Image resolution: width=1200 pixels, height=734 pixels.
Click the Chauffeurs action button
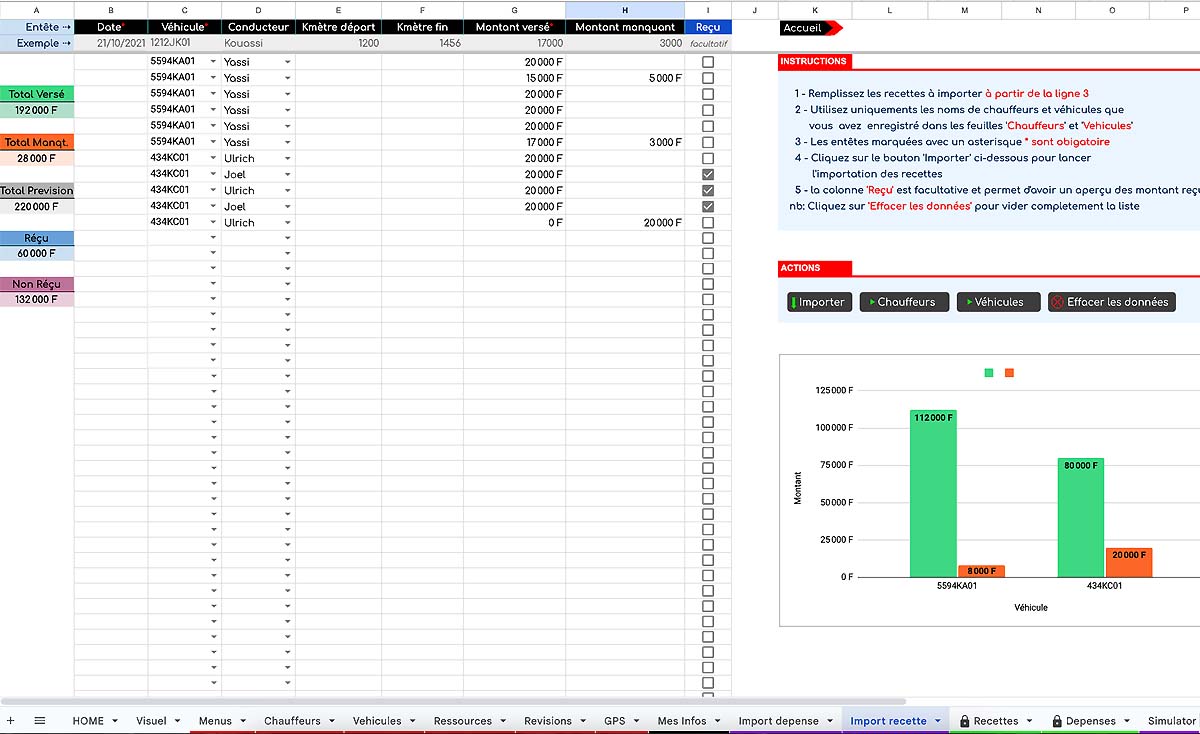click(x=904, y=302)
